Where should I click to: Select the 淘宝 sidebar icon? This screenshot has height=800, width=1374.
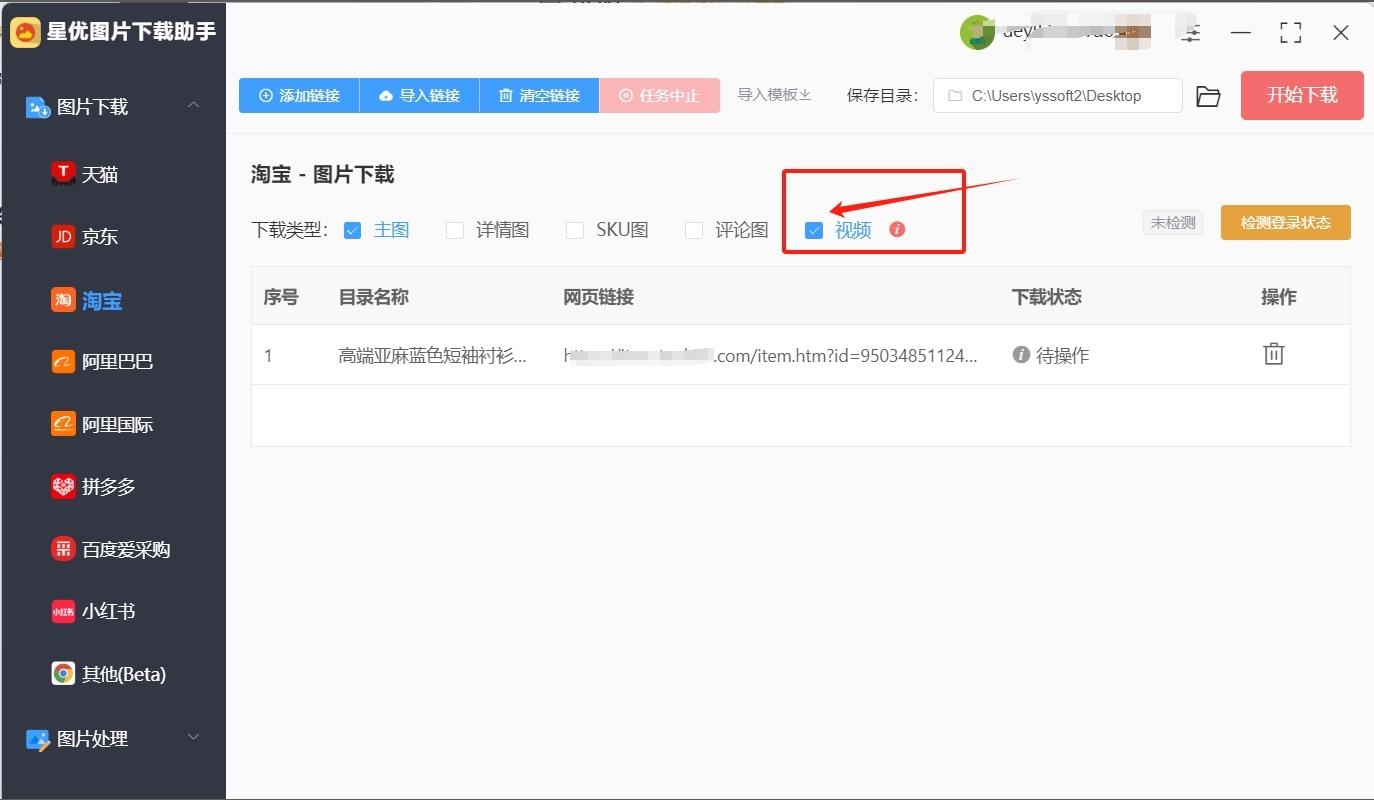tap(63, 300)
